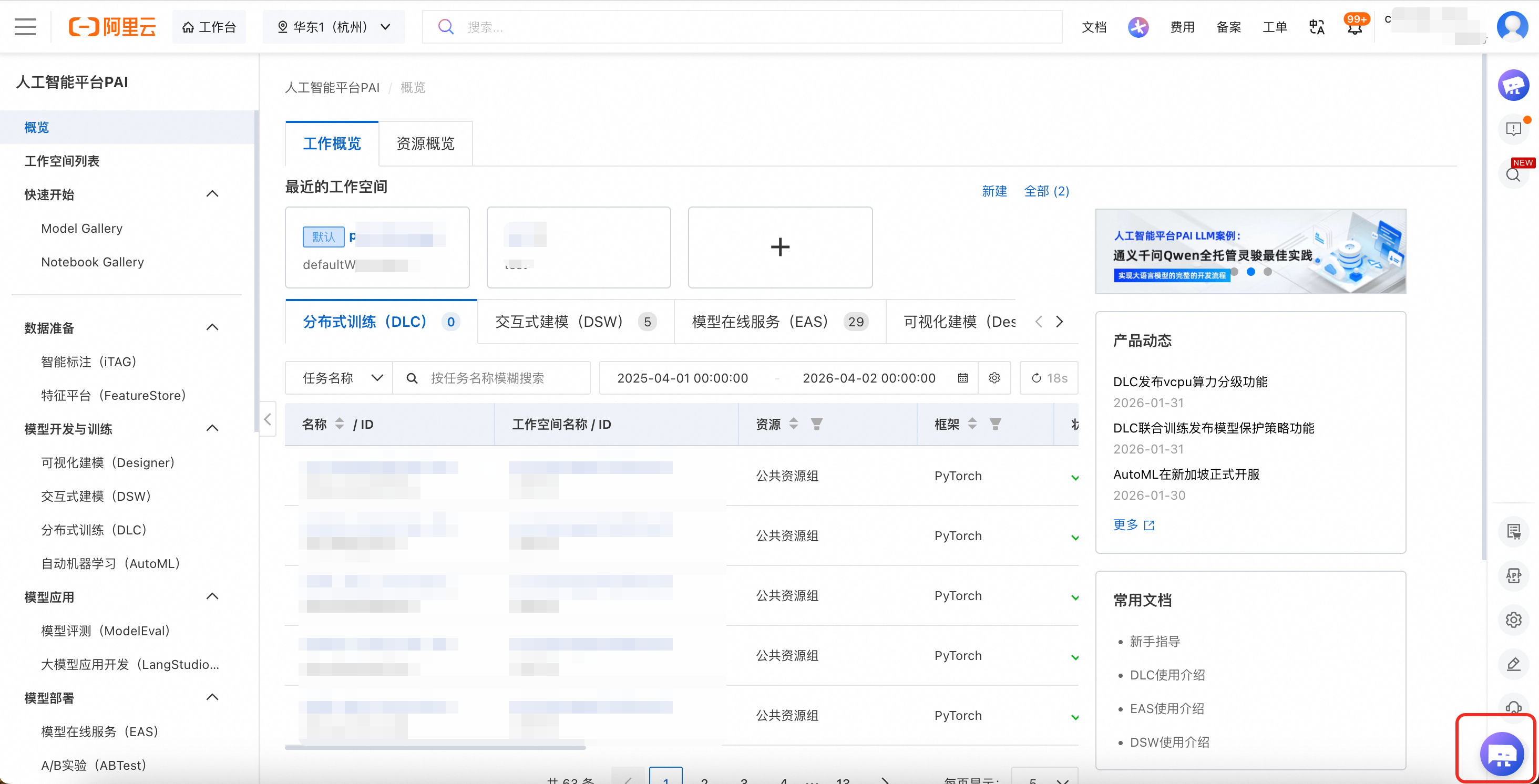1539x784 pixels.
Task: Focus the 按任务名称模糊搜索 input
Action: click(491, 378)
